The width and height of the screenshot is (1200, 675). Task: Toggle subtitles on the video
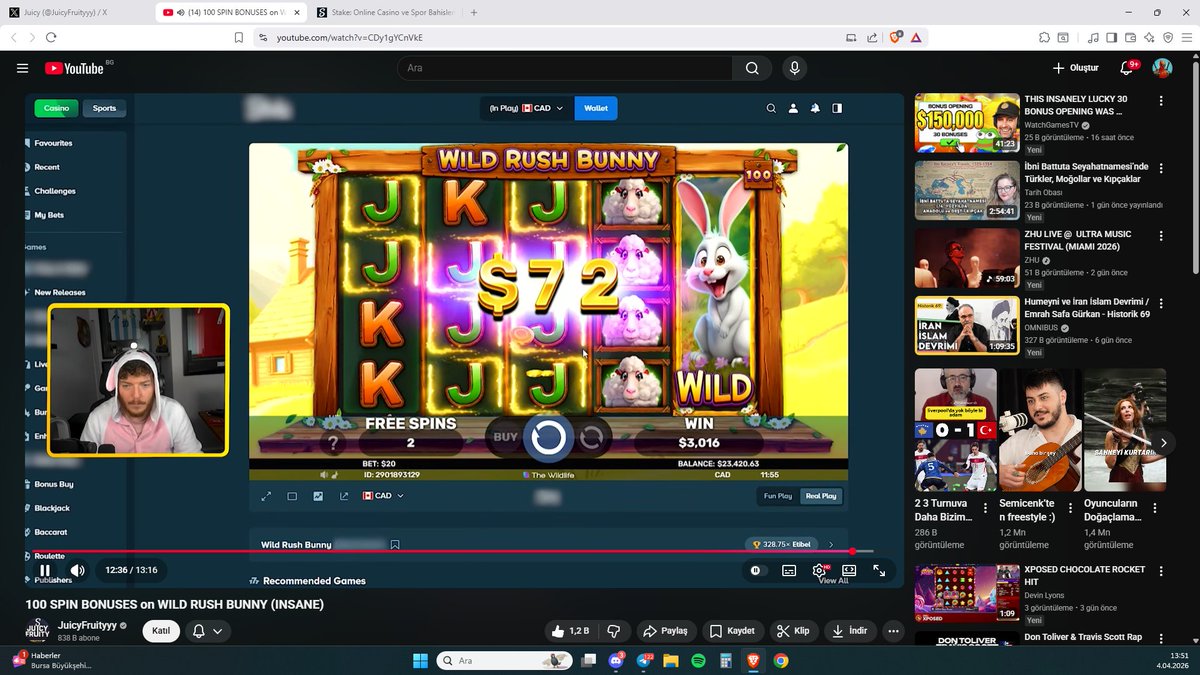pos(789,570)
